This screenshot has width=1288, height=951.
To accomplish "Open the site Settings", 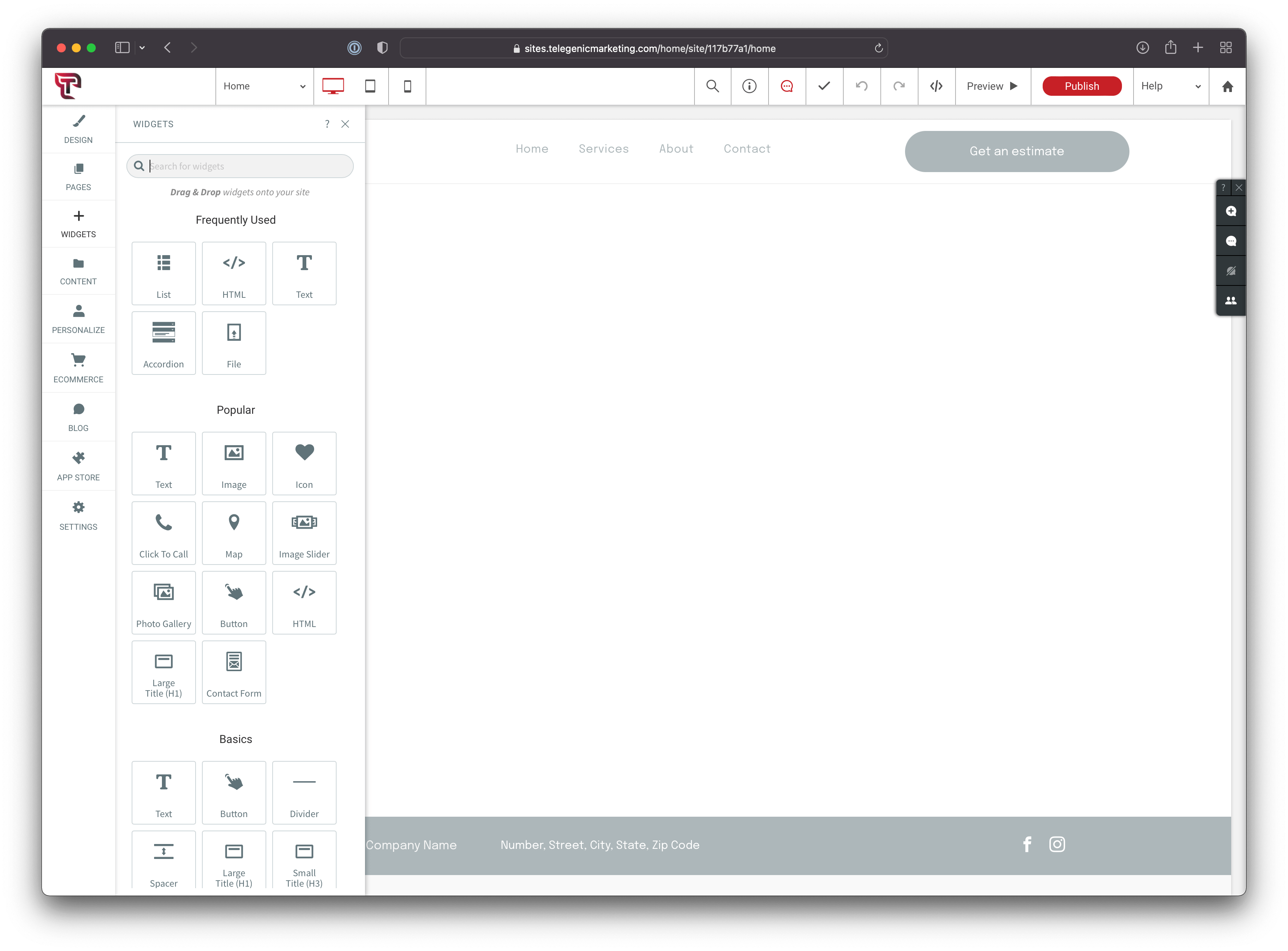I will [78, 516].
